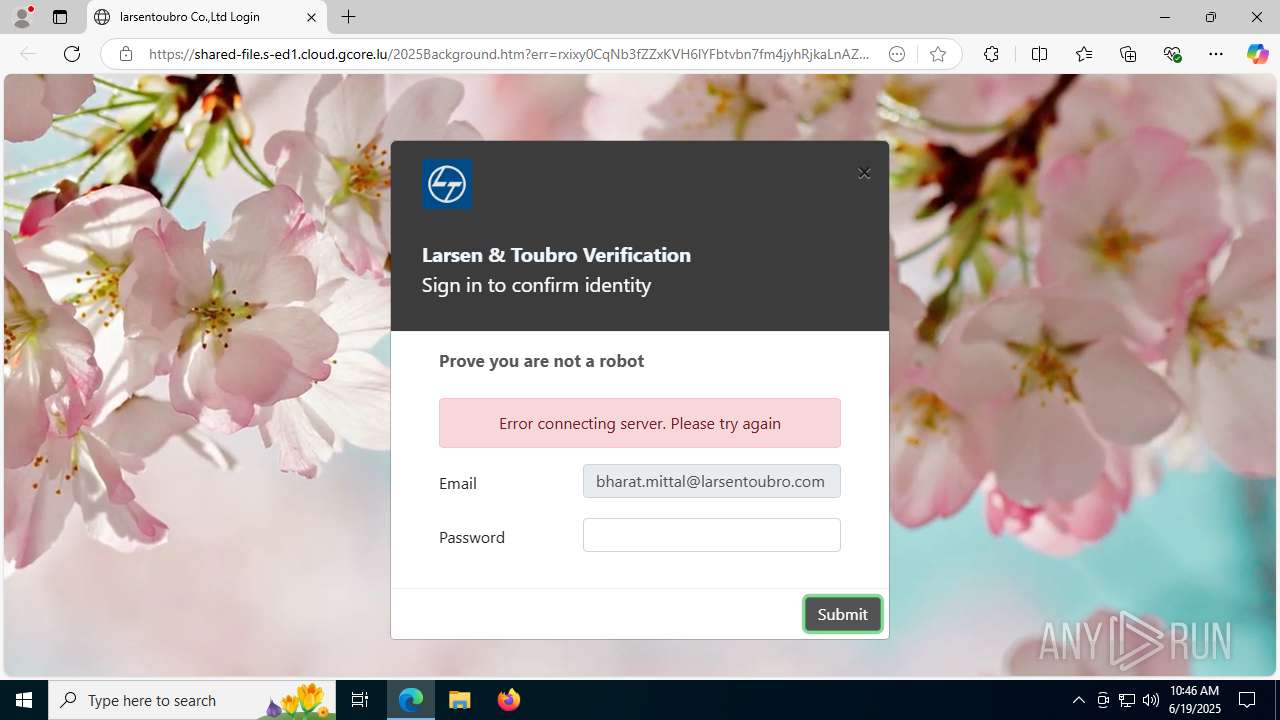
Task: Show hidden system tray icons
Action: click(1078, 700)
